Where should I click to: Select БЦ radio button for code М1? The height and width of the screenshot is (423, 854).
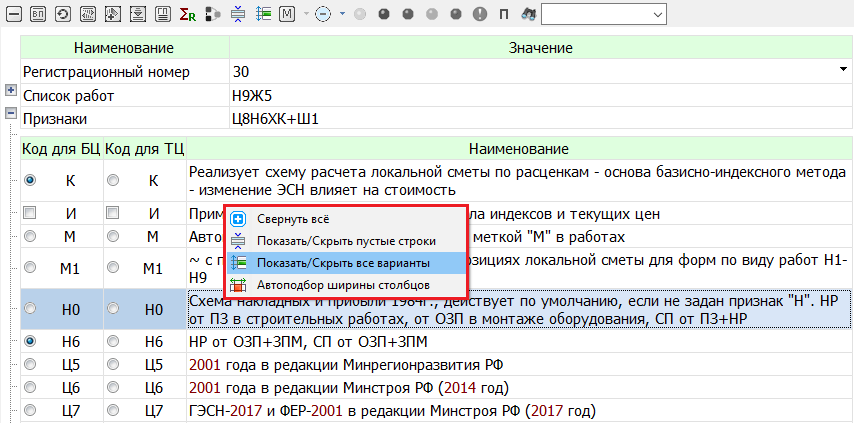click(x=30, y=267)
